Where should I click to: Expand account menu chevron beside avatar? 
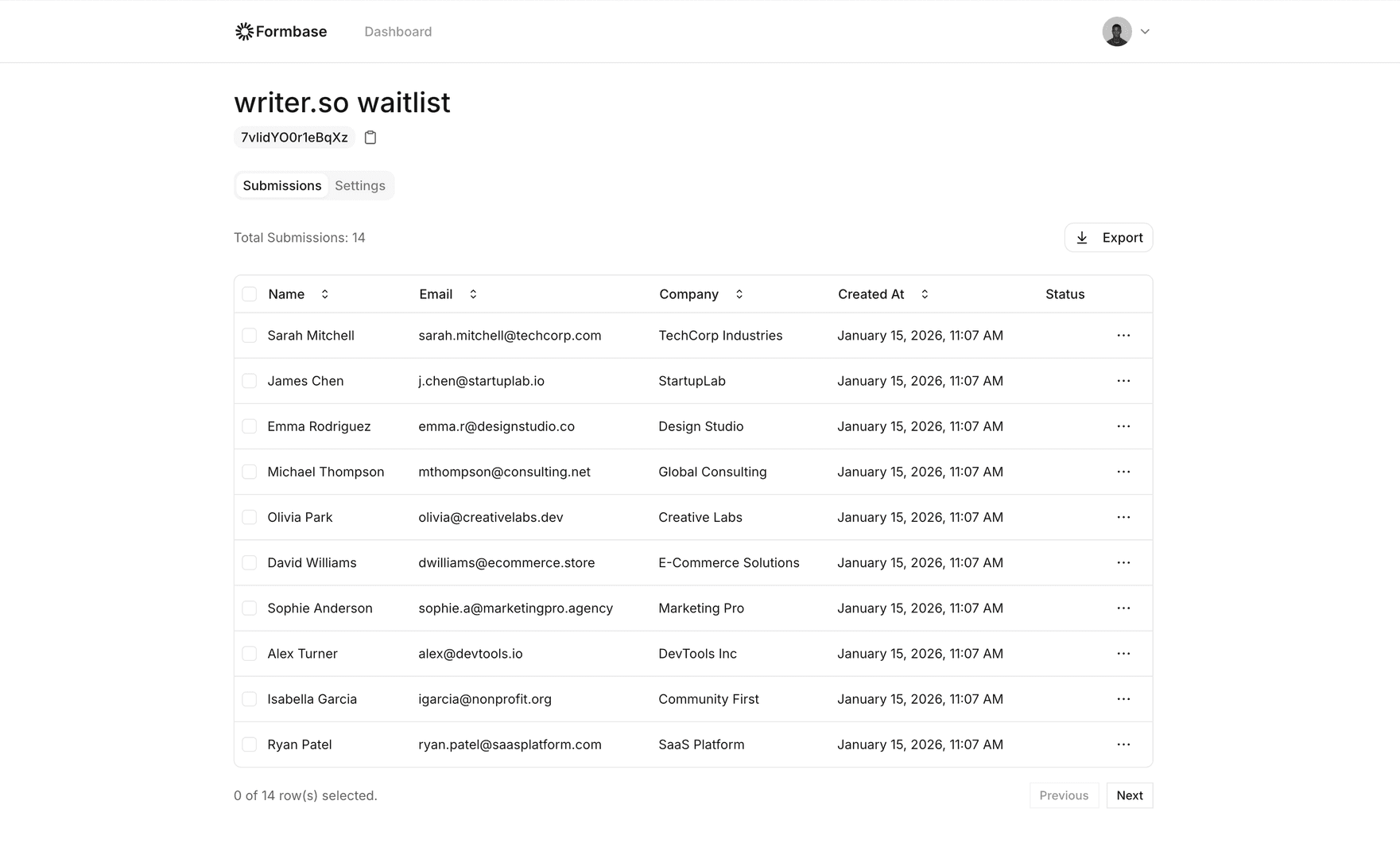[1145, 32]
